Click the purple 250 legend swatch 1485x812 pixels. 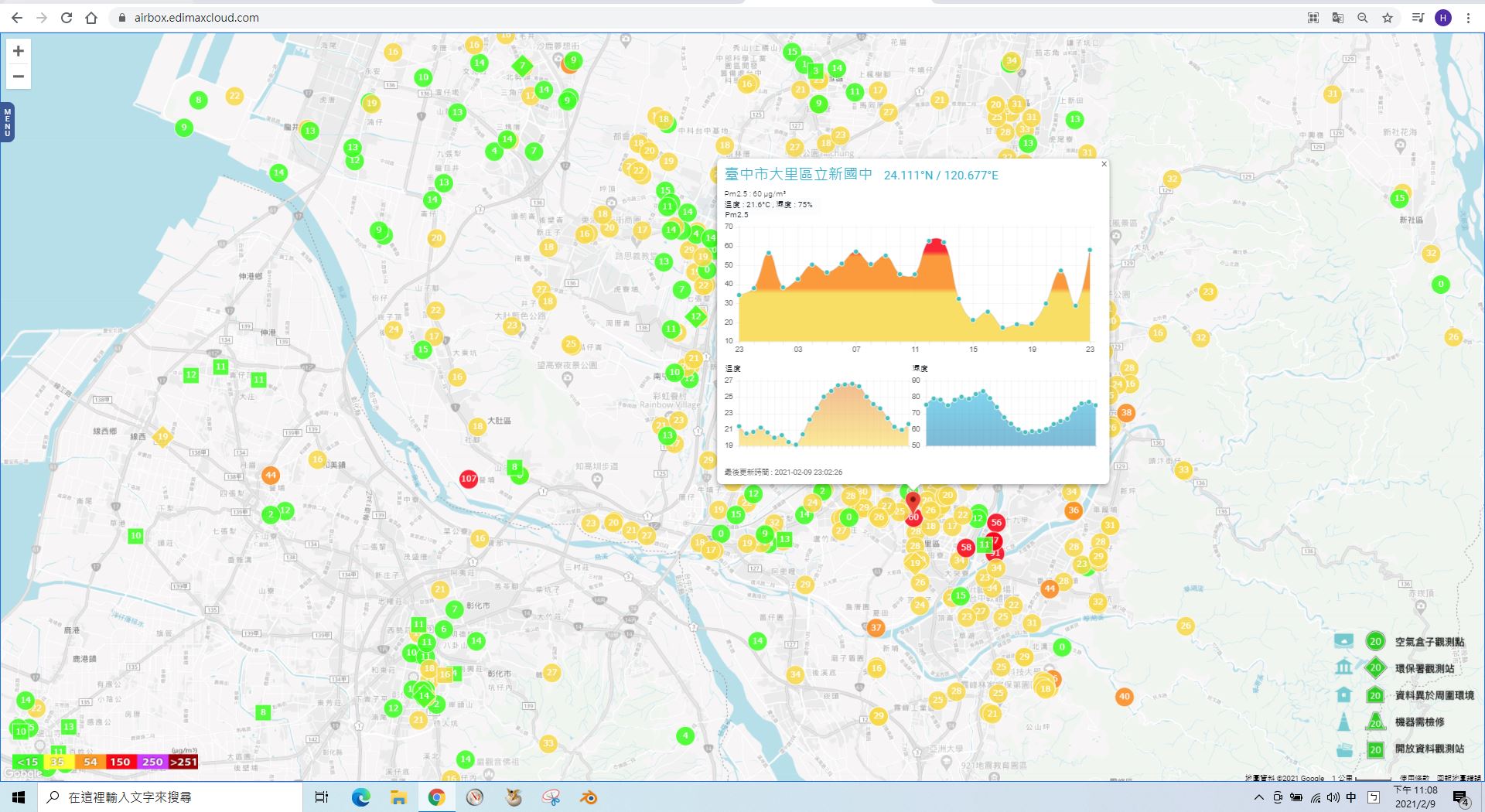click(x=152, y=762)
